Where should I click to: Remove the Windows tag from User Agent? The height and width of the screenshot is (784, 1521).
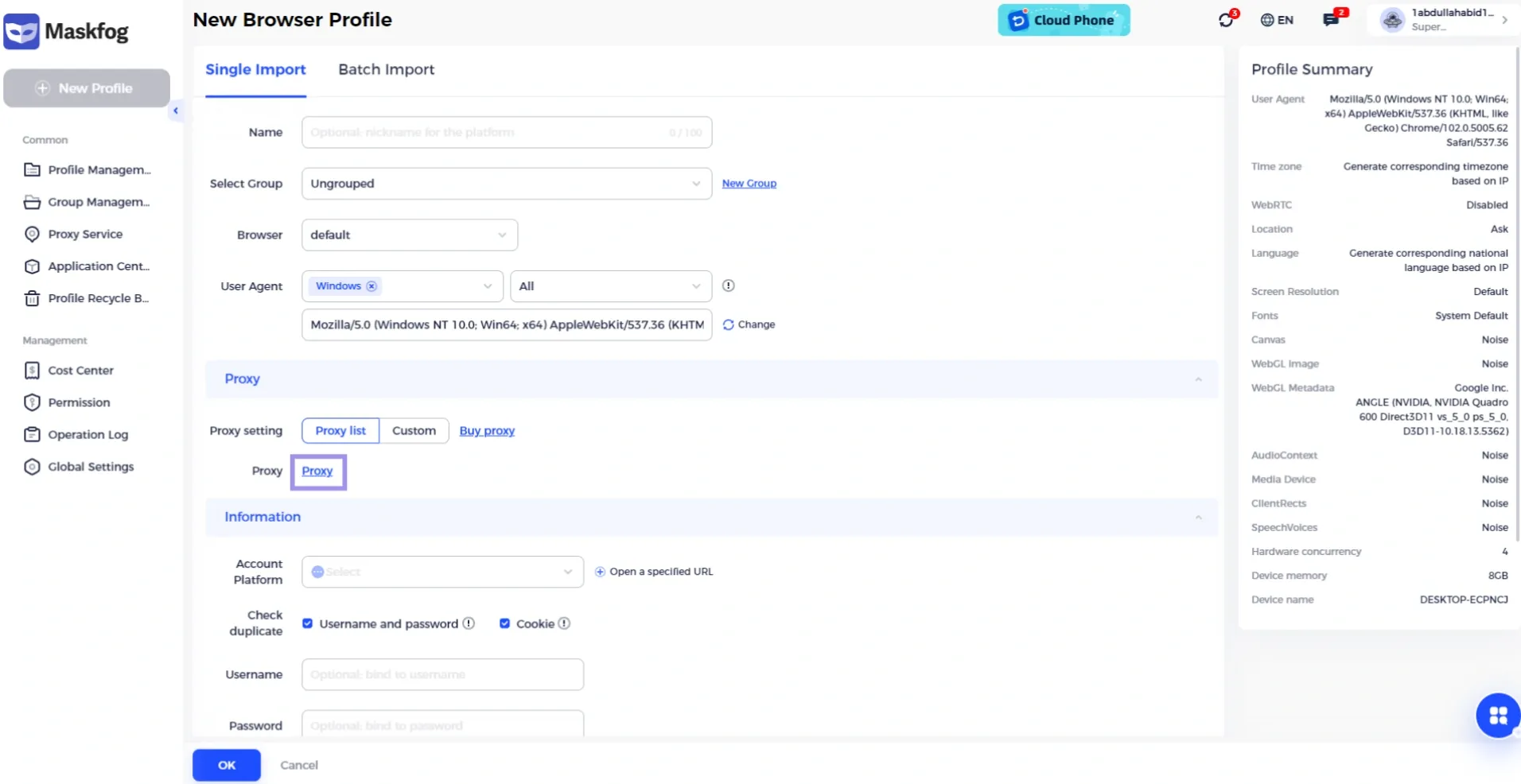tap(371, 286)
